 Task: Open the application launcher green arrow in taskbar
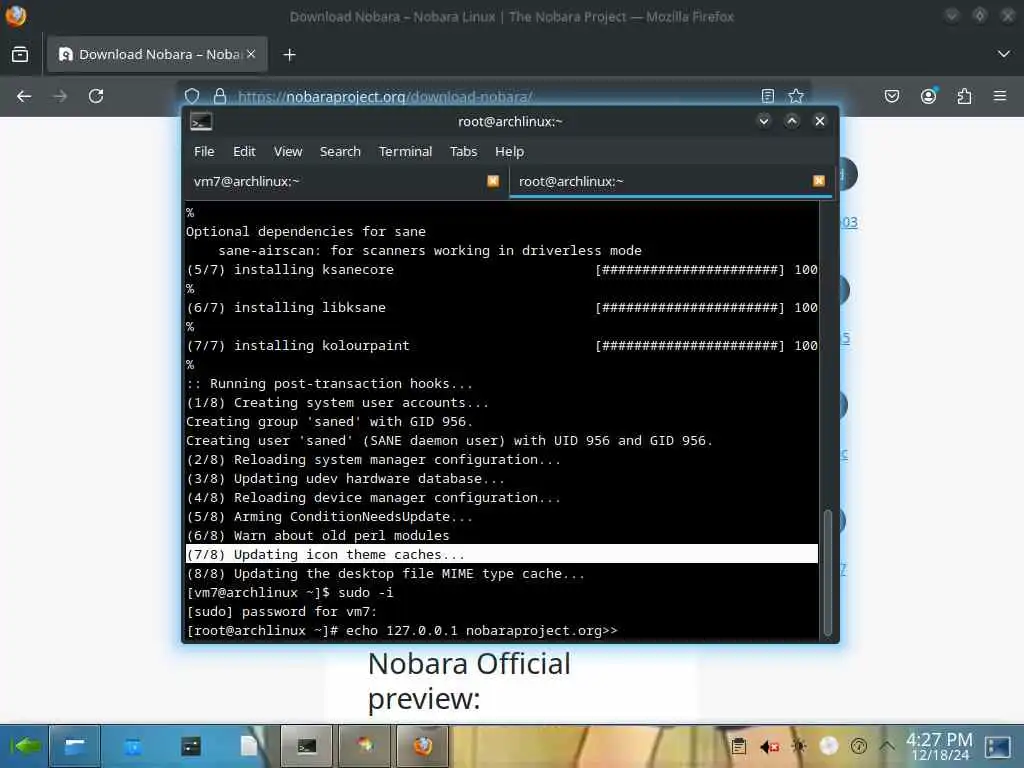[24, 746]
